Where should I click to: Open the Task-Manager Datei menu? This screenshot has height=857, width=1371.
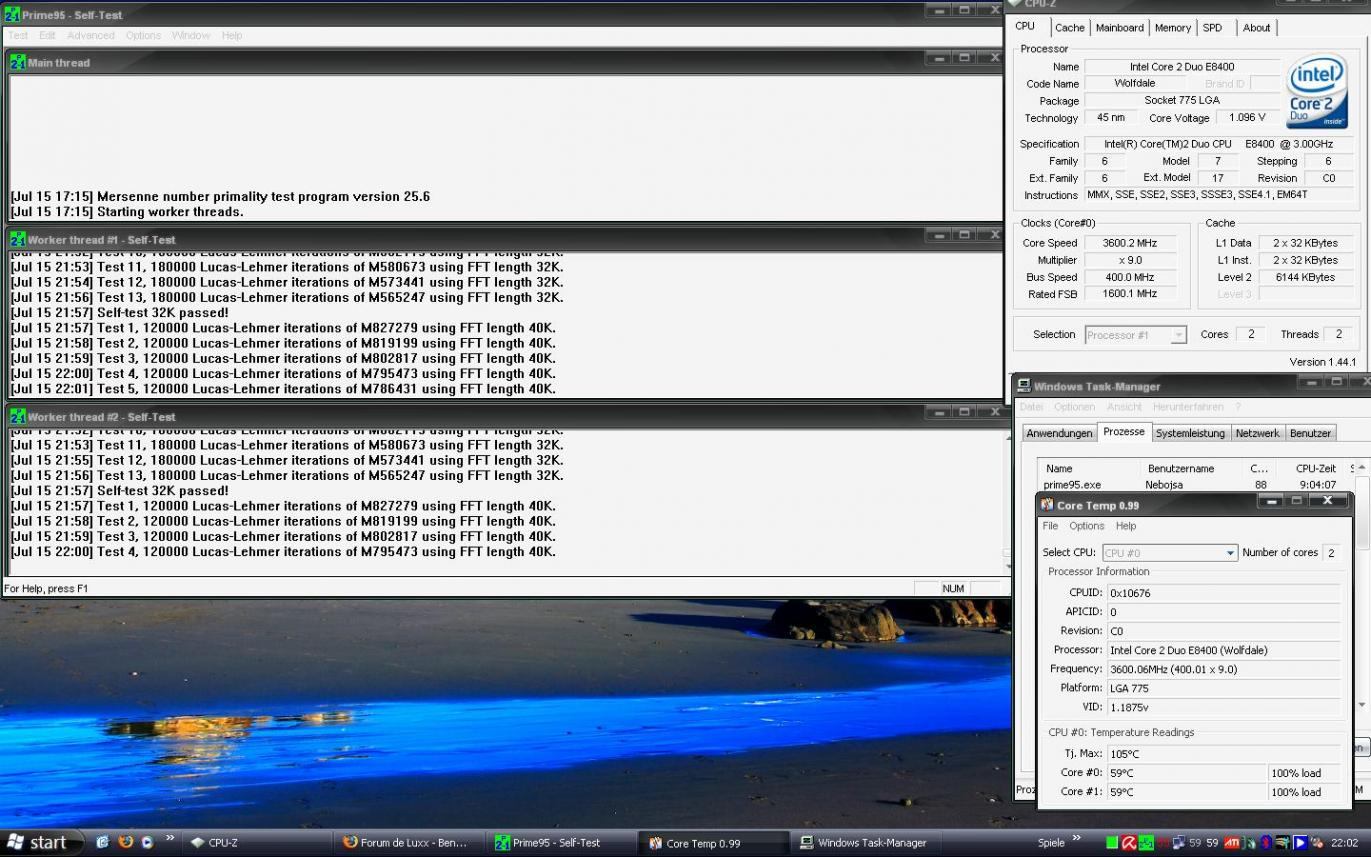point(1031,407)
